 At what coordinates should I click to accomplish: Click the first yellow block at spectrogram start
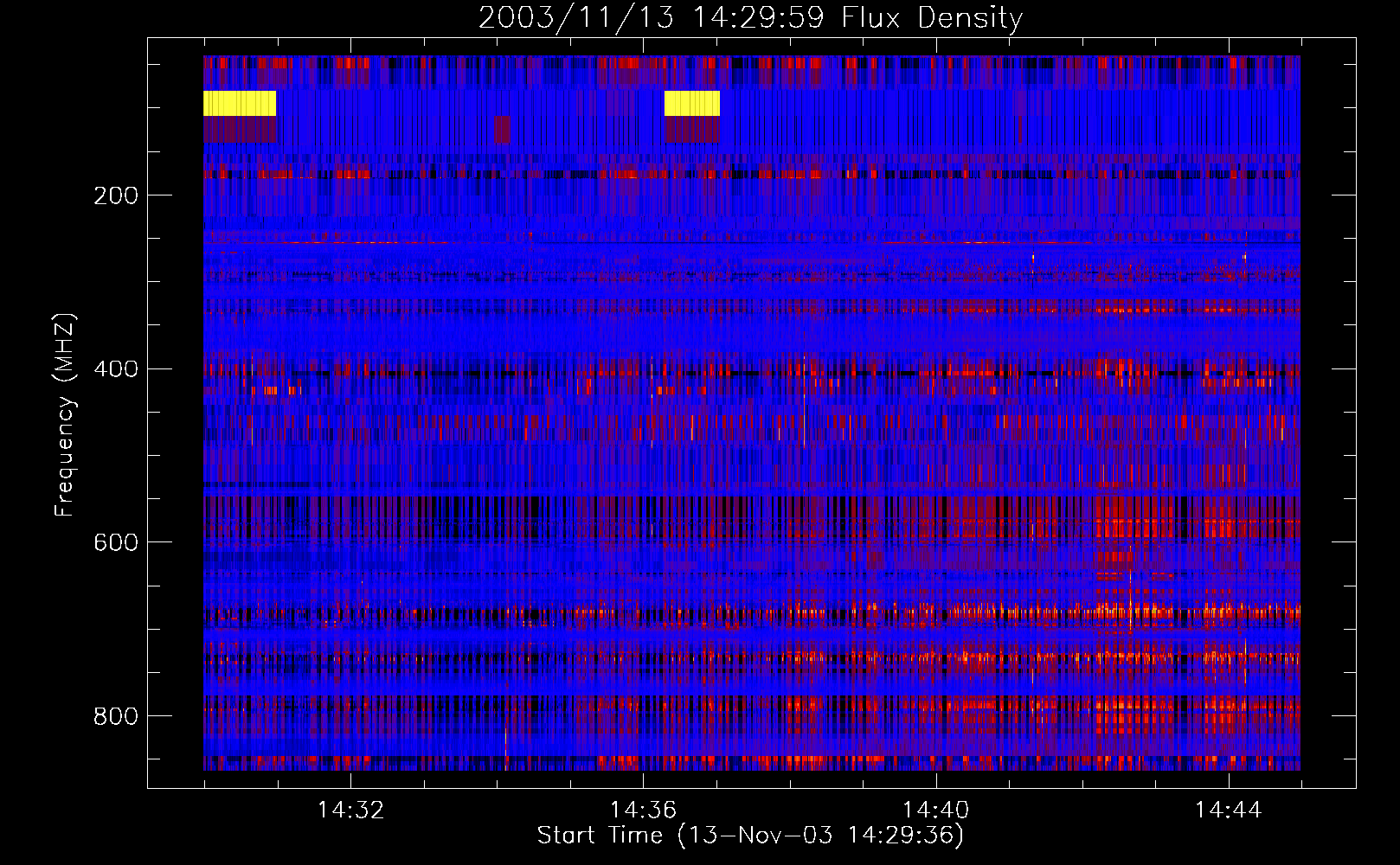point(240,103)
